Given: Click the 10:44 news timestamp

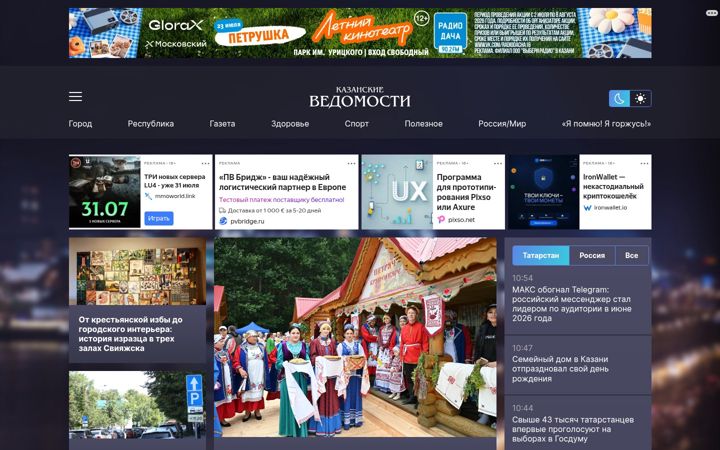Looking at the screenshot, I should pos(523,408).
